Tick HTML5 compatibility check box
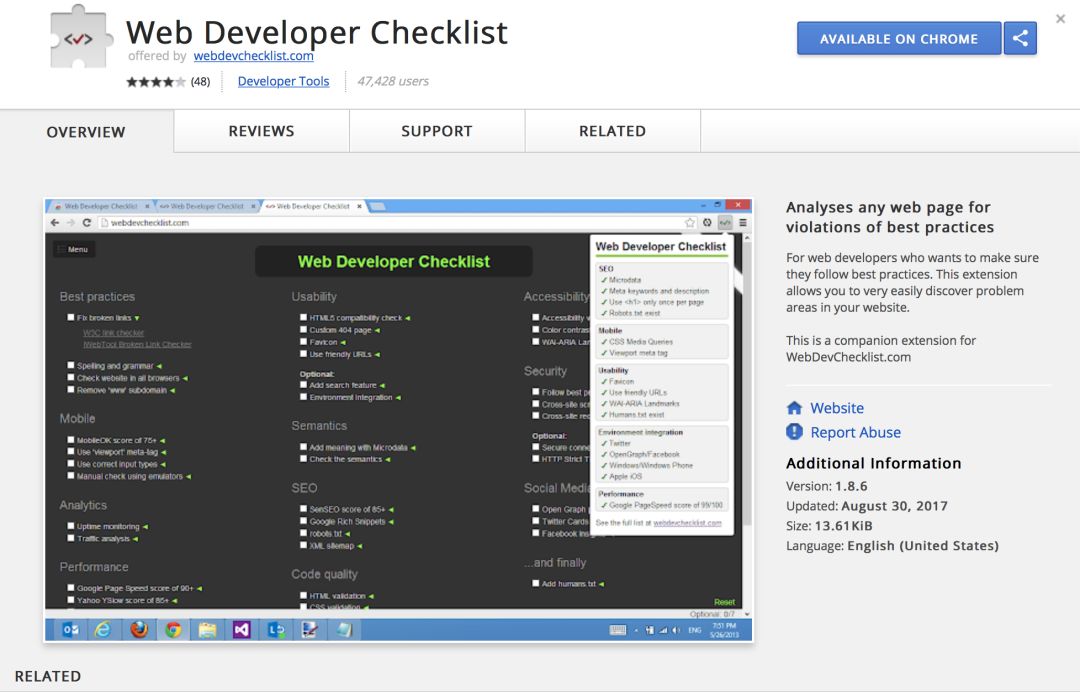 click(x=303, y=317)
